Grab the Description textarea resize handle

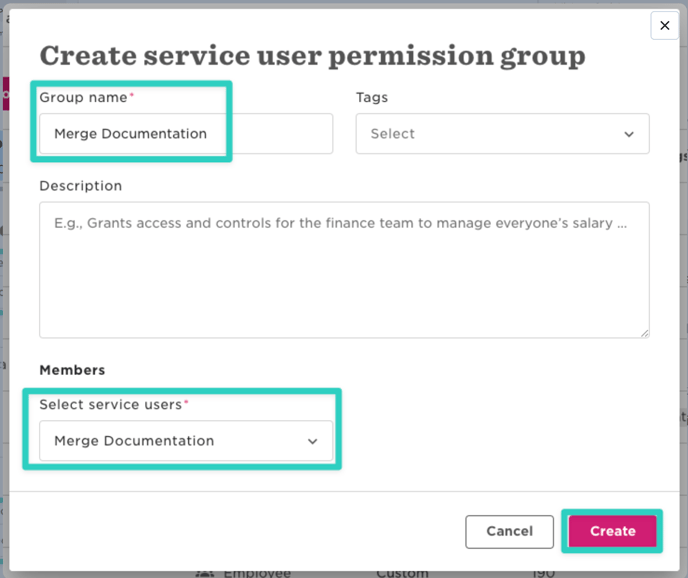(644, 333)
